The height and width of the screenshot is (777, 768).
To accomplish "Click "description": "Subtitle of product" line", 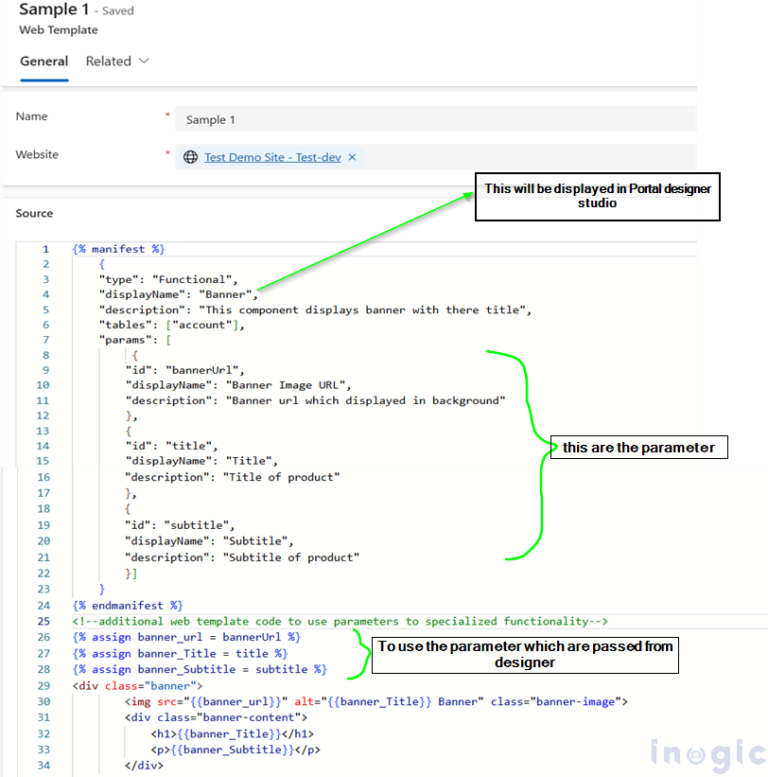I will click(242, 557).
